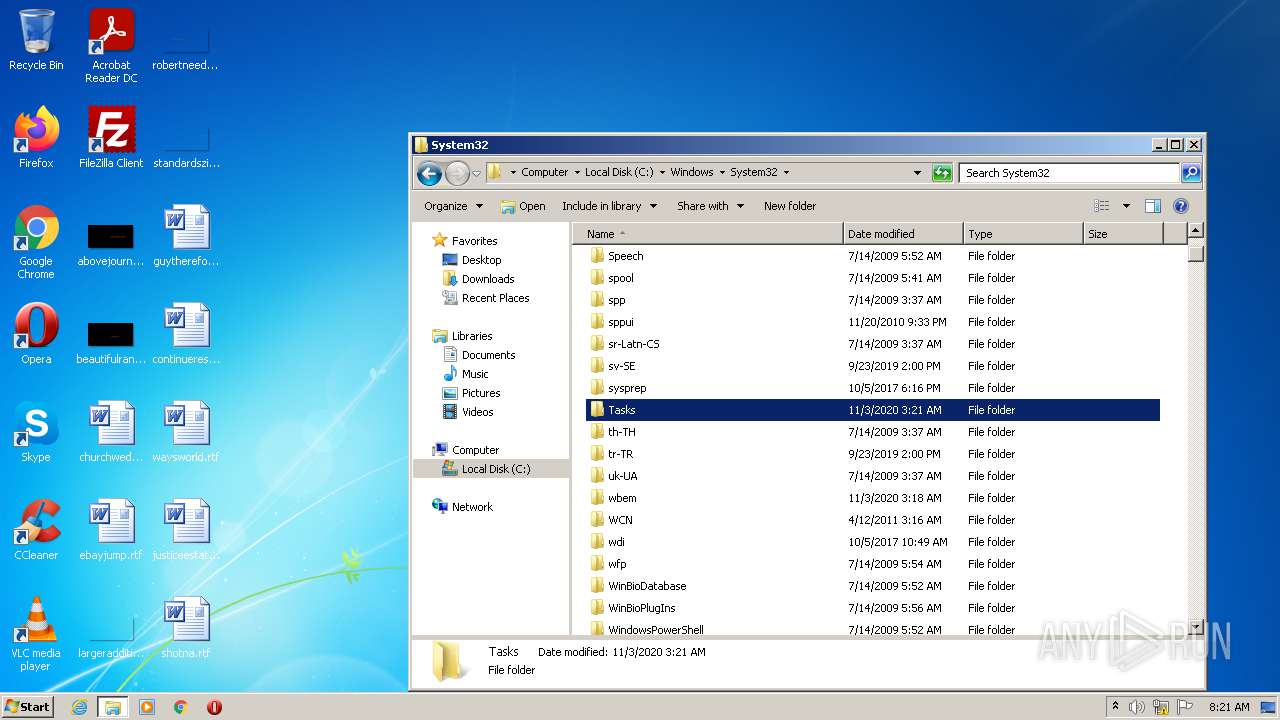
Task: Click the Chrome icon in the taskbar
Action: tap(180, 707)
